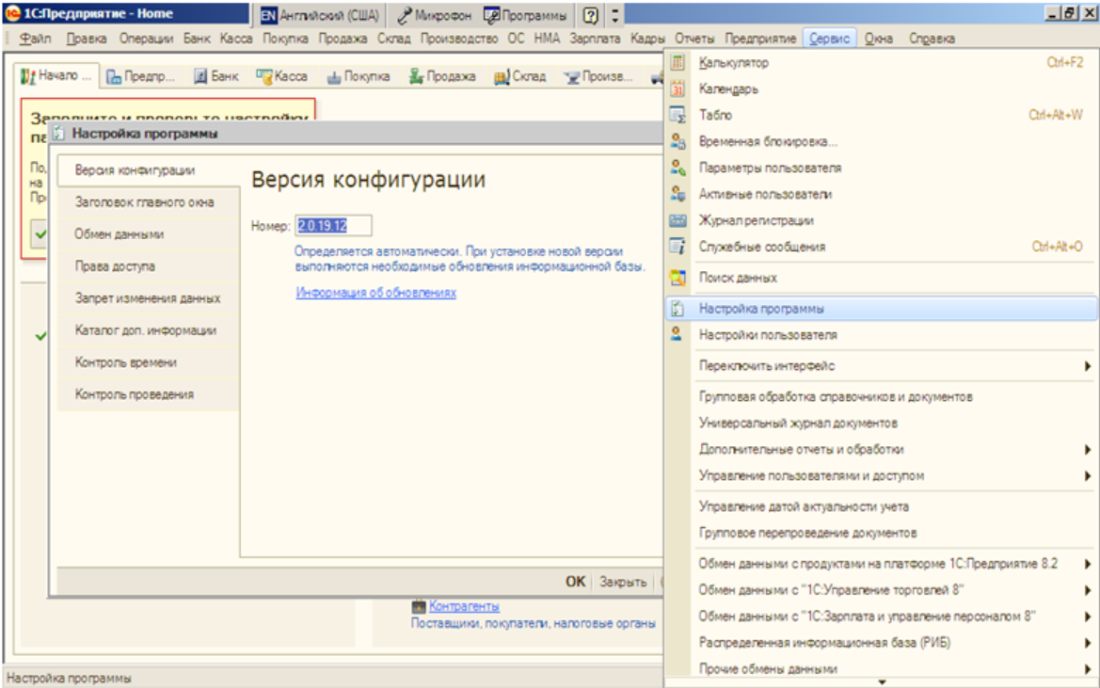Open the Файл menu
This screenshot has height=688, width=1100.
35,39
